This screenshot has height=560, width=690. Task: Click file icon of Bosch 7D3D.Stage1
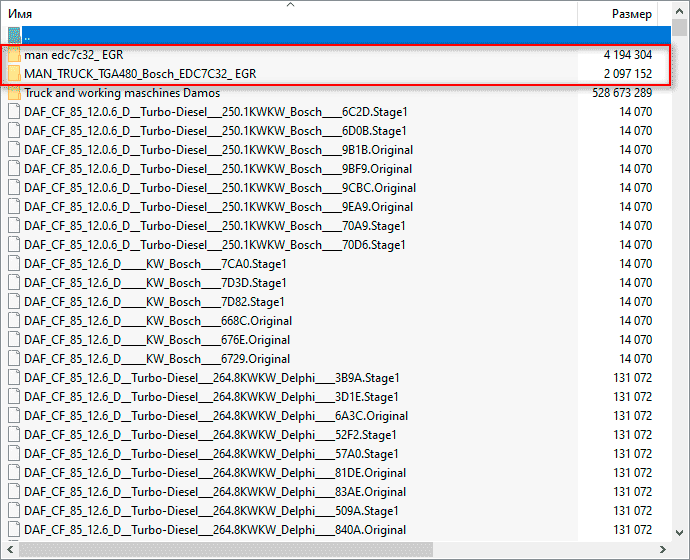(14, 283)
